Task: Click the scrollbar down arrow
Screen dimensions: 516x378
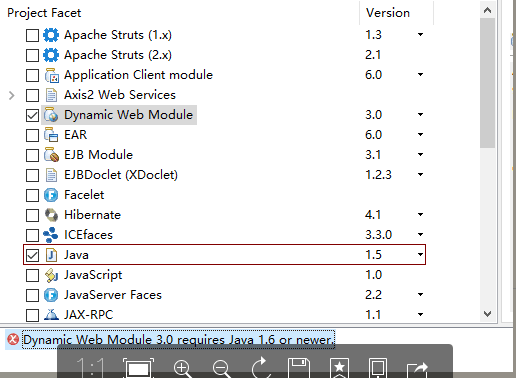Action: [487, 314]
